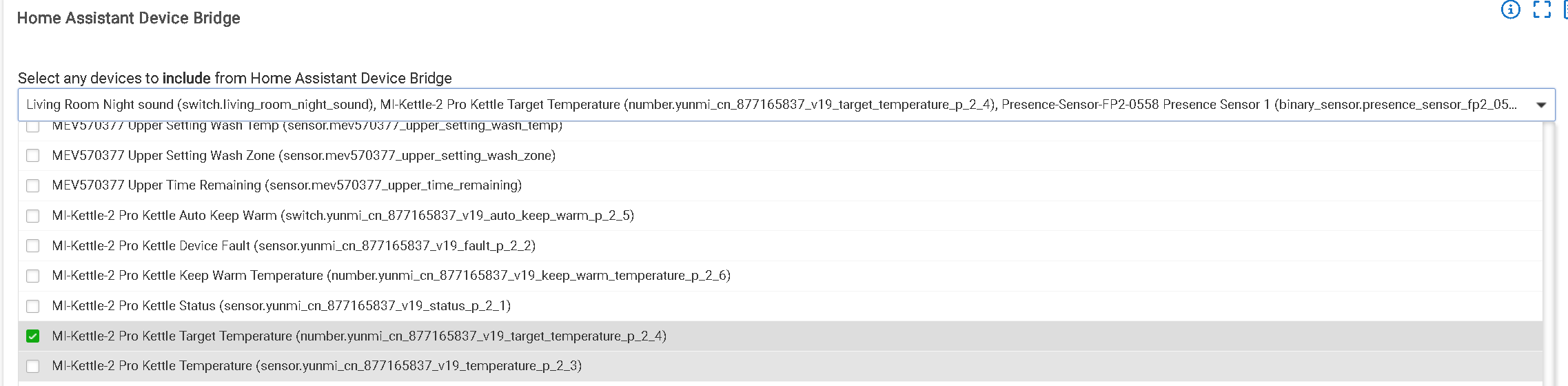Tick the Upper Setting Wash Temp checkbox
The height and width of the screenshot is (386, 1568).
click(32, 126)
